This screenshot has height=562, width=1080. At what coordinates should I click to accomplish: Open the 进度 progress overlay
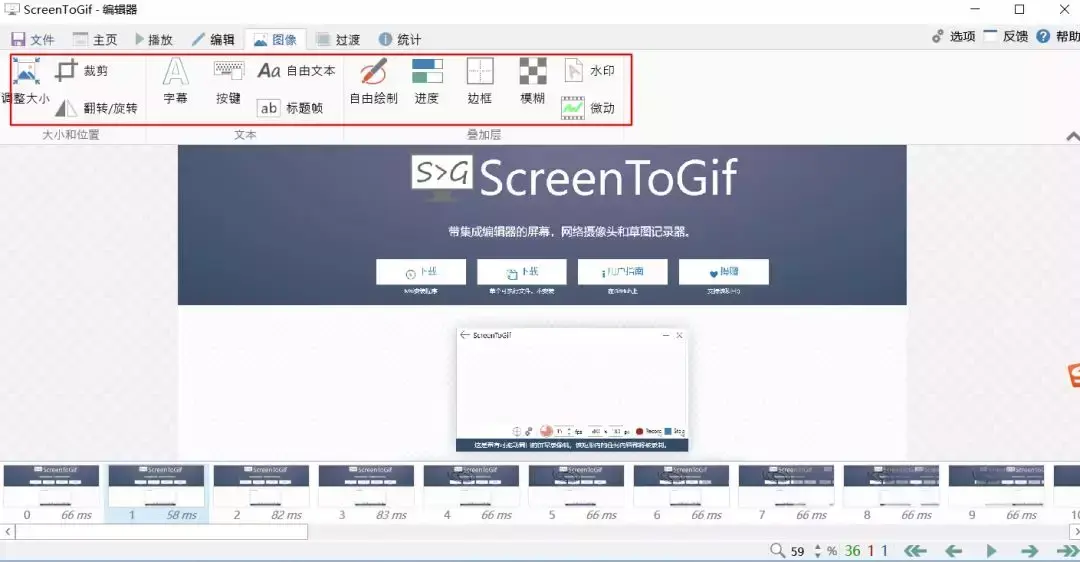point(427,81)
